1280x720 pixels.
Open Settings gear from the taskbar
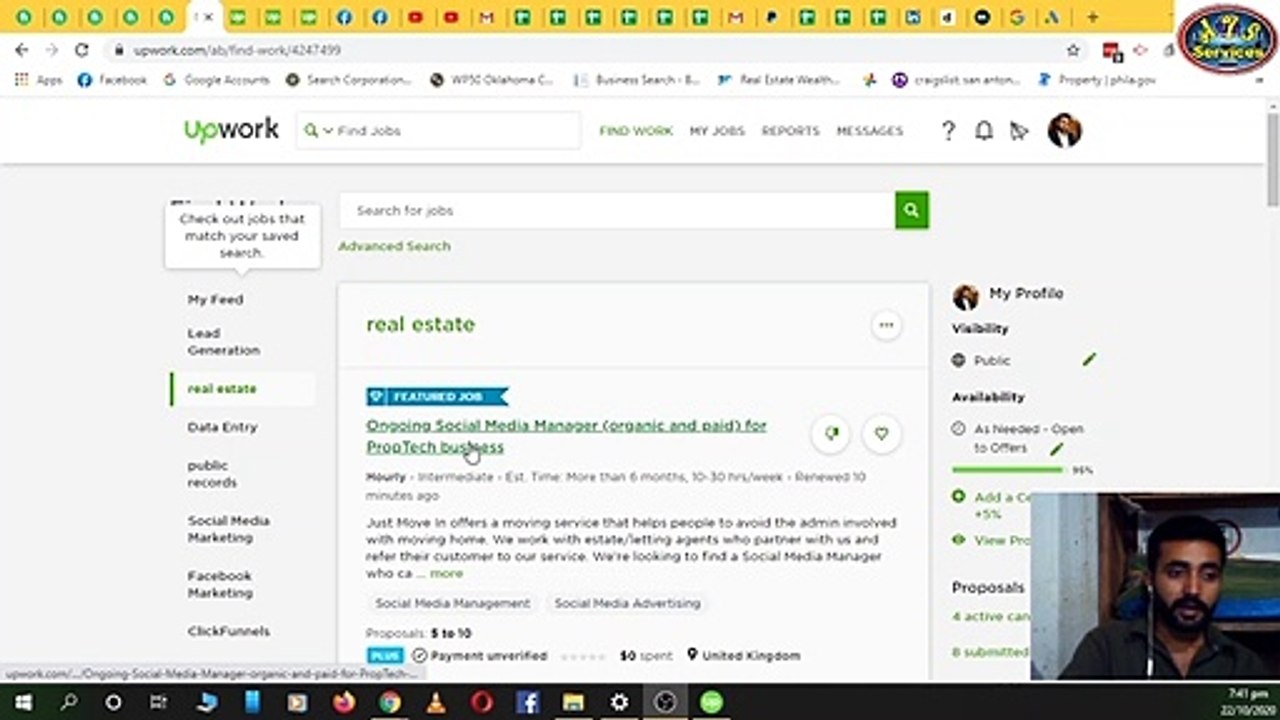[x=619, y=702]
